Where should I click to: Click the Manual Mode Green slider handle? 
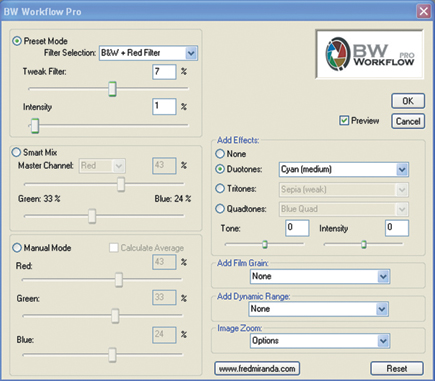115,315
